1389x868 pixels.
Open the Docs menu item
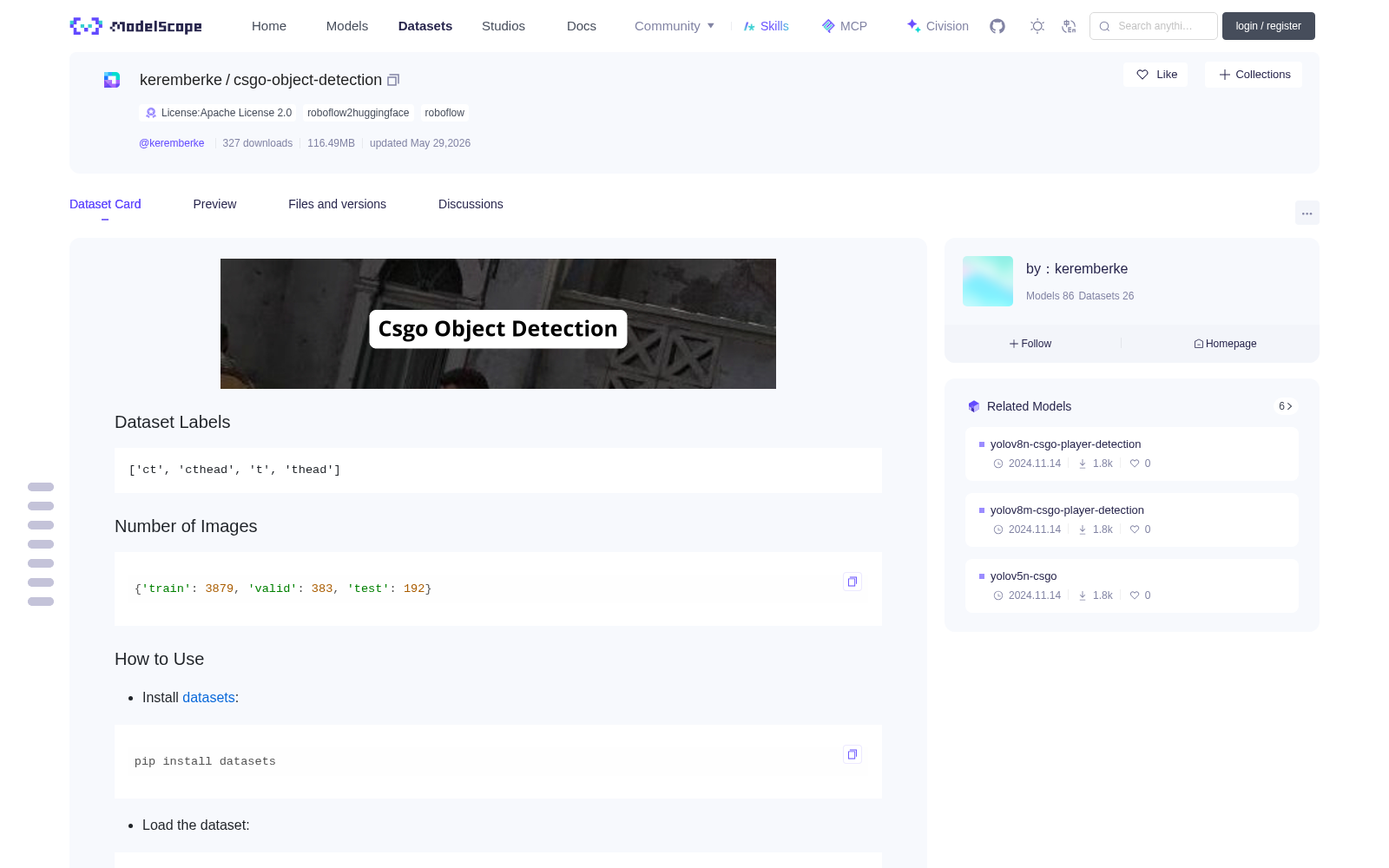[582, 26]
